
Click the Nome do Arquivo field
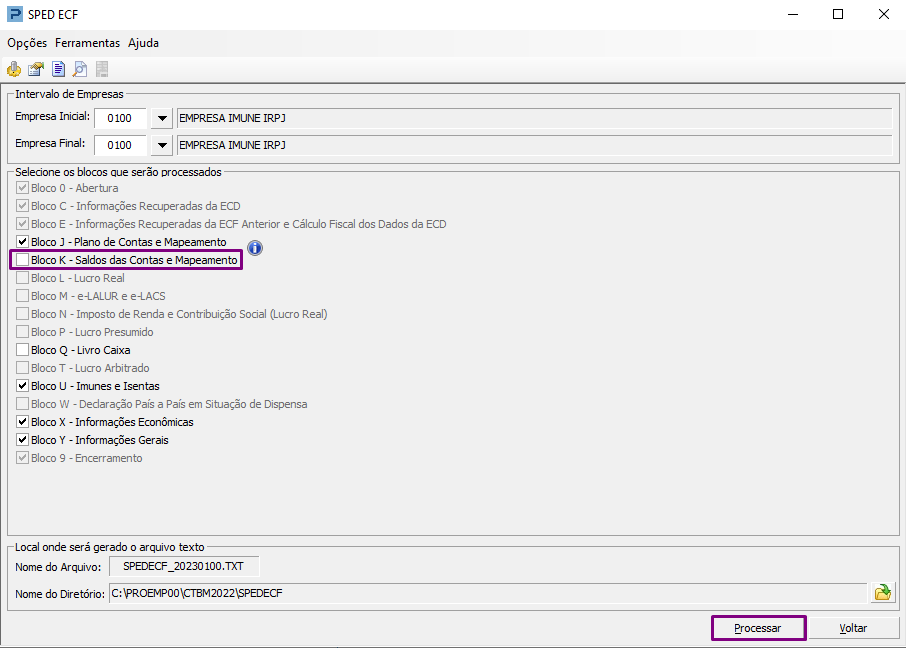[x=184, y=566]
